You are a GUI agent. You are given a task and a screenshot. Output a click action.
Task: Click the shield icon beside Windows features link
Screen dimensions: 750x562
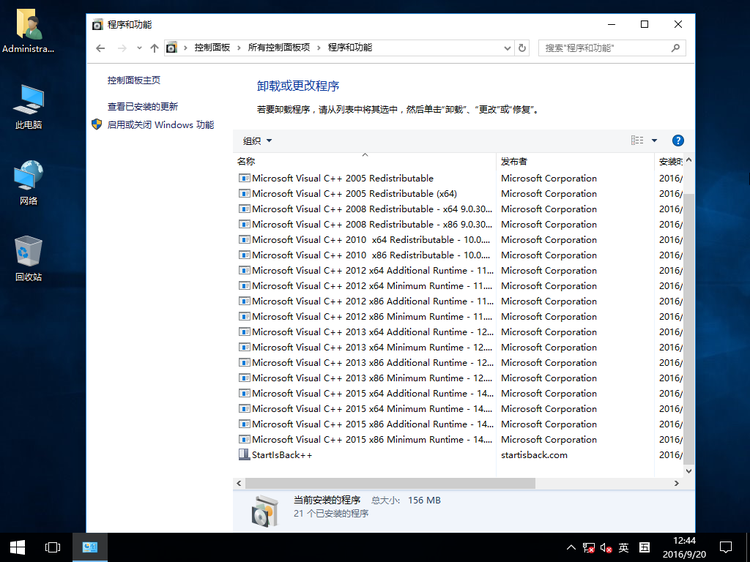pos(97,124)
